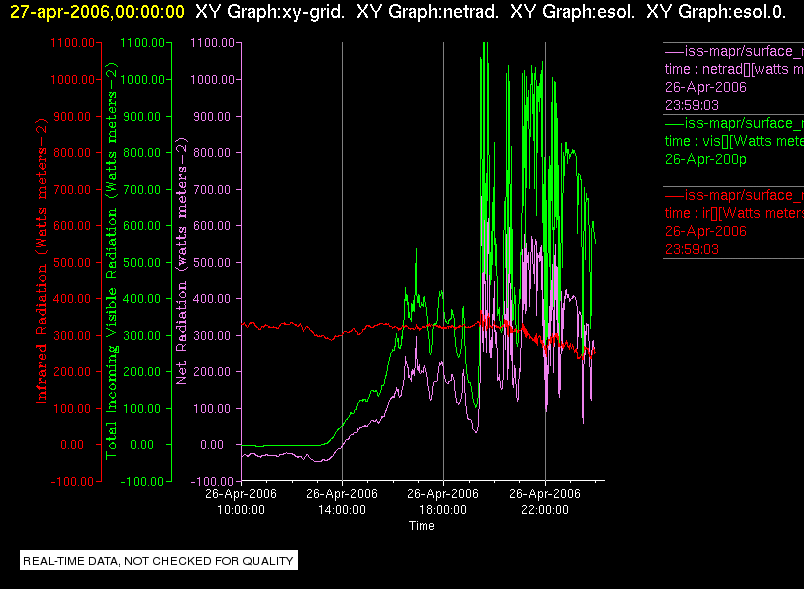Click the Total Incoming Visible Radiation axis label
The height and width of the screenshot is (589, 804).
pyautogui.click(x=111, y=260)
